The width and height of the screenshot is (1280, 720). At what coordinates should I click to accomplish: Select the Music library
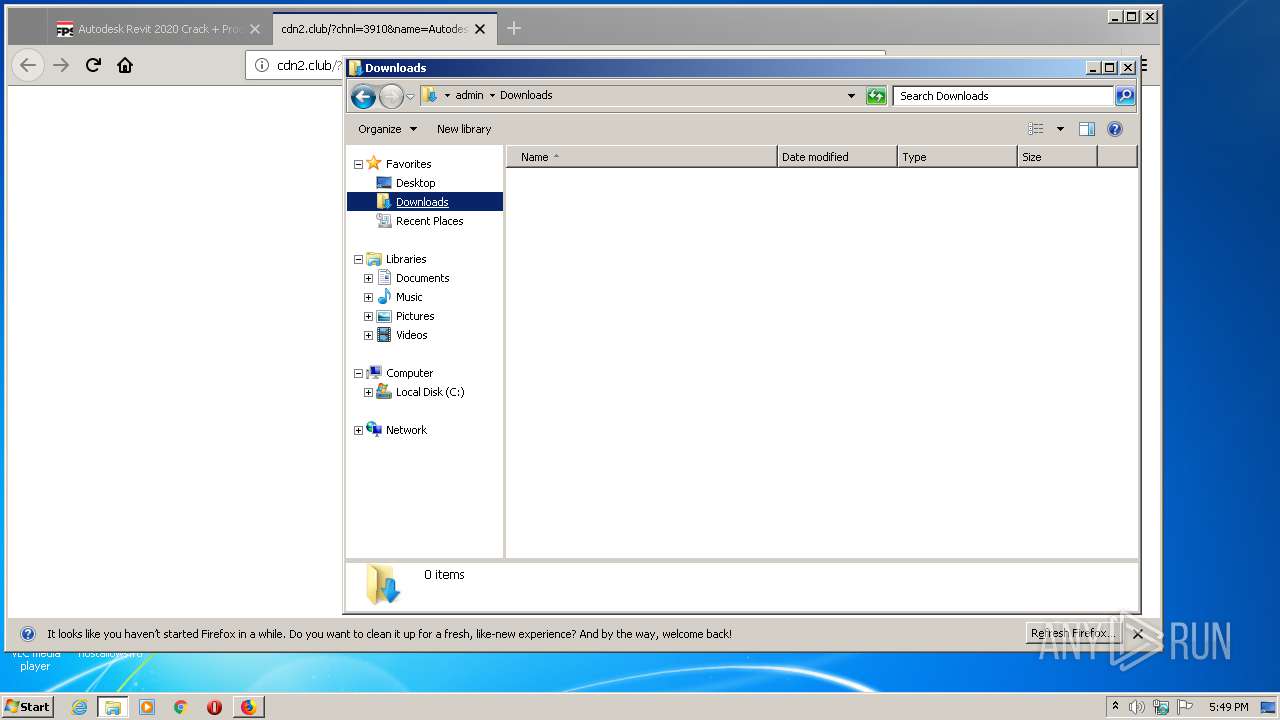(x=409, y=297)
